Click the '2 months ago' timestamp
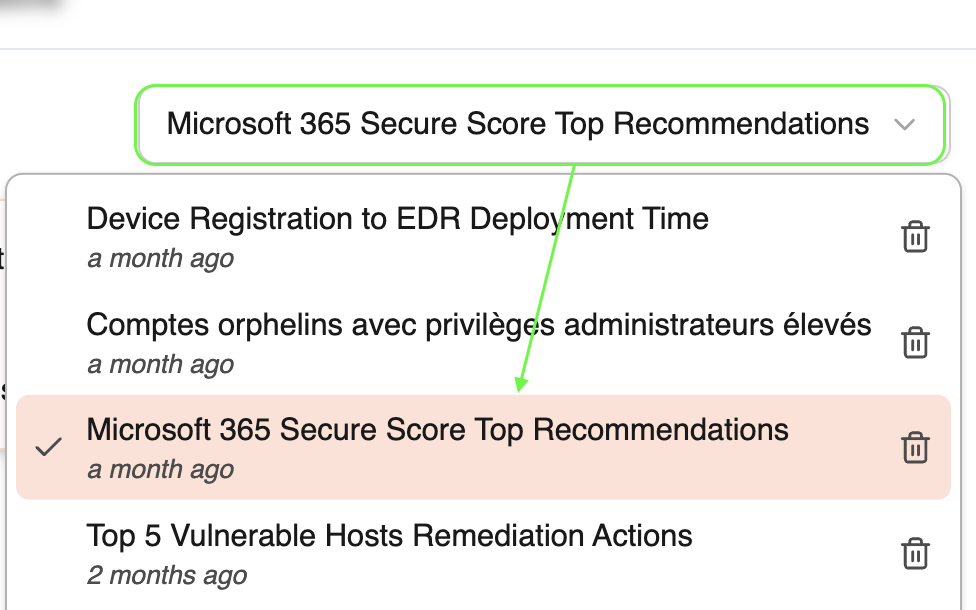976x610 pixels. pos(167,575)
